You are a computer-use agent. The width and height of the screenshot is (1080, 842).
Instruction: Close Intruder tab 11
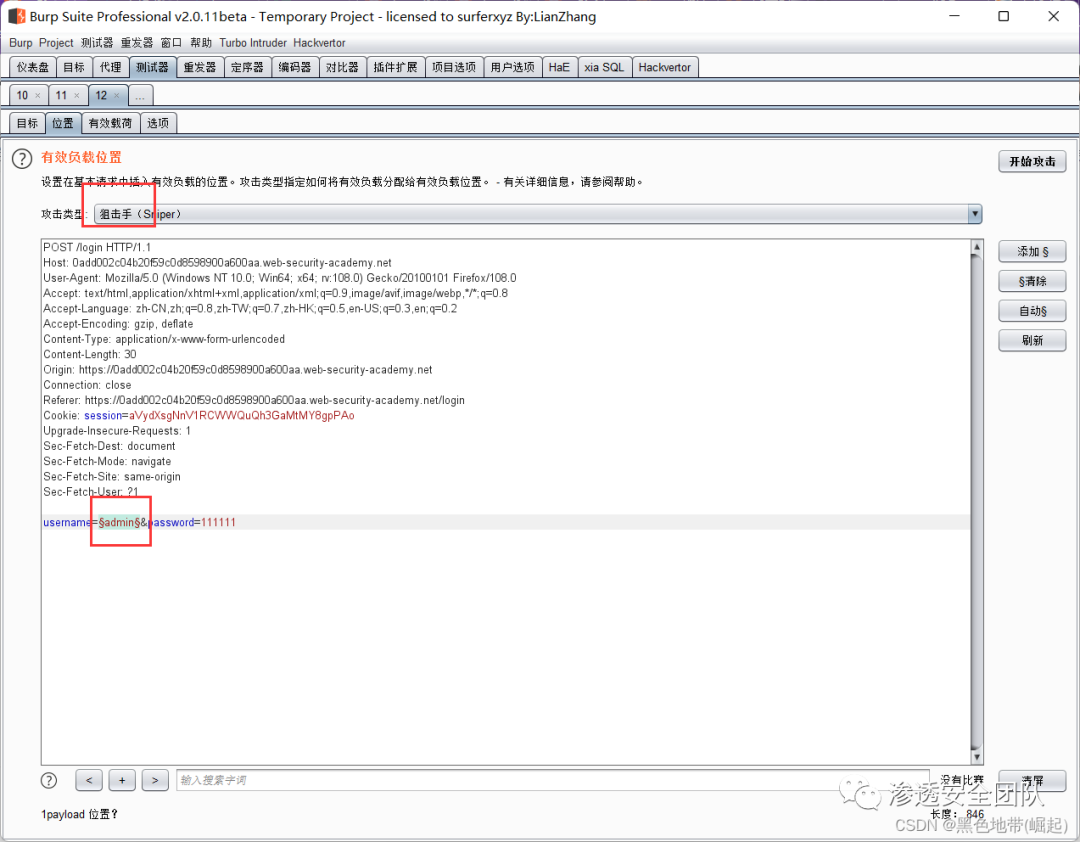(76, 96)
